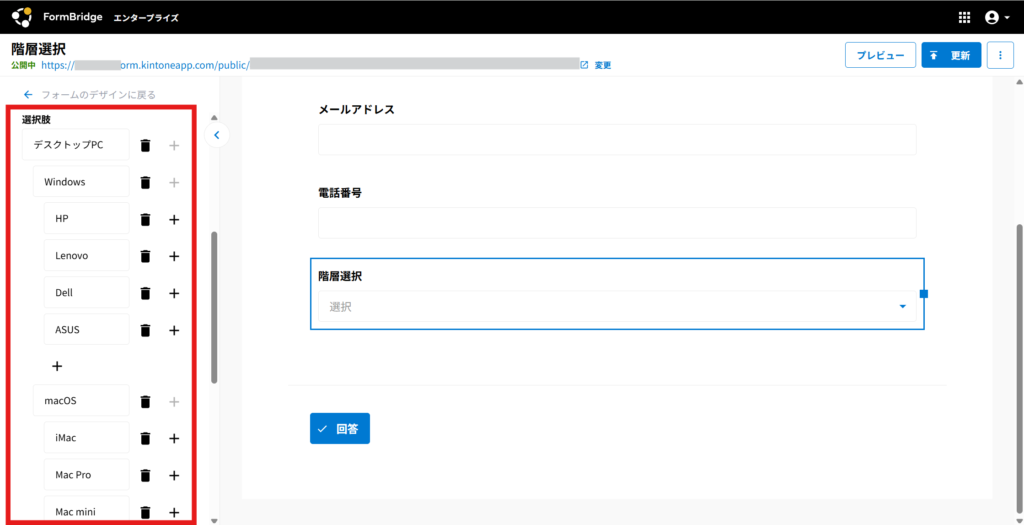1024x525 pixels.
Task: Add a sub-option under Dell
Action: pos(174,293)
